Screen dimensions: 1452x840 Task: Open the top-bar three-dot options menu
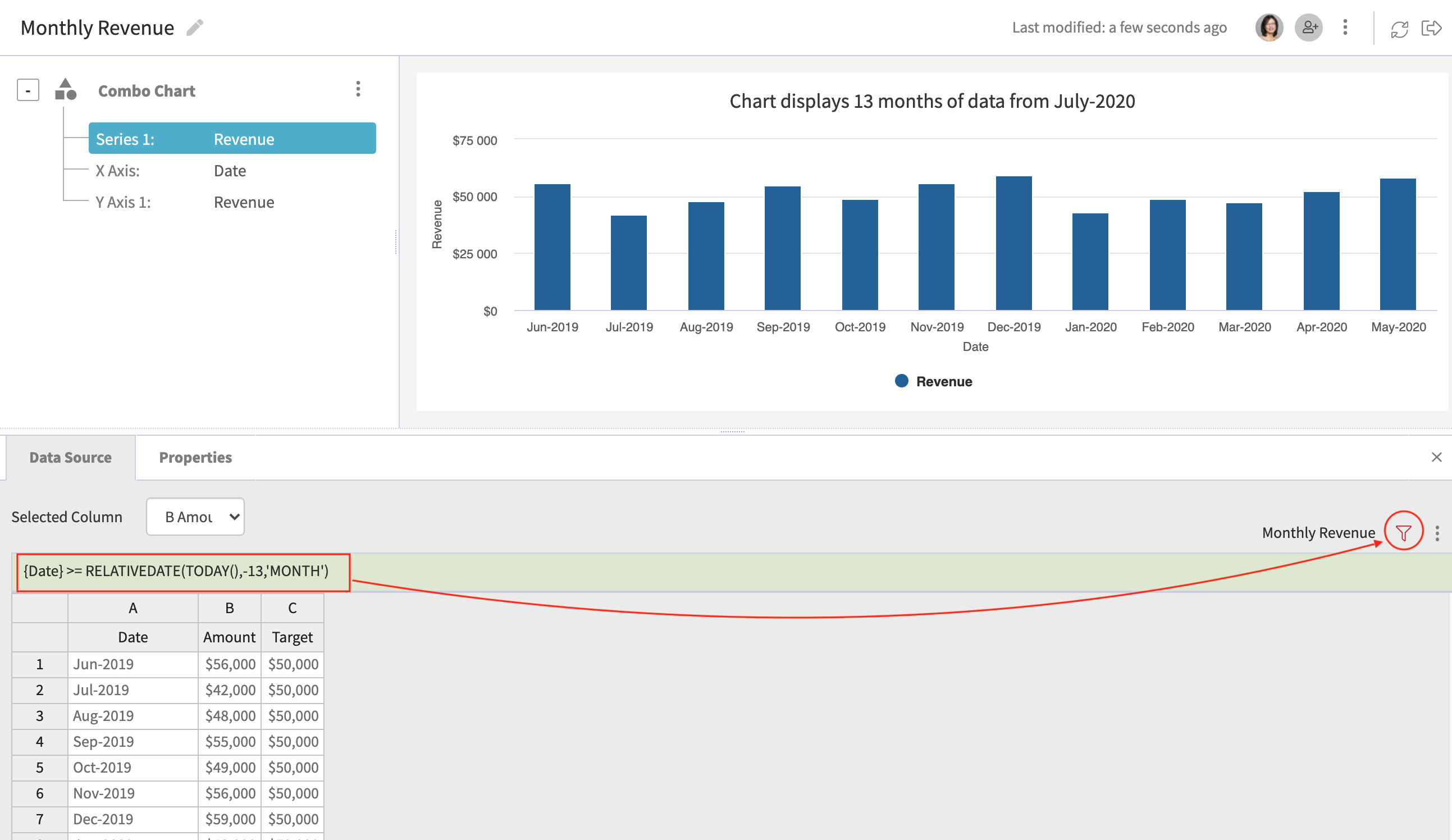1345,27
